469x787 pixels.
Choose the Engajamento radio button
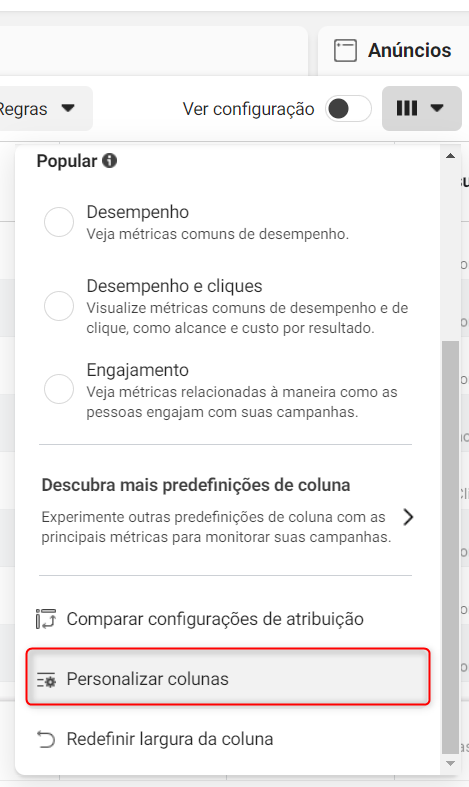click(59, 389)
